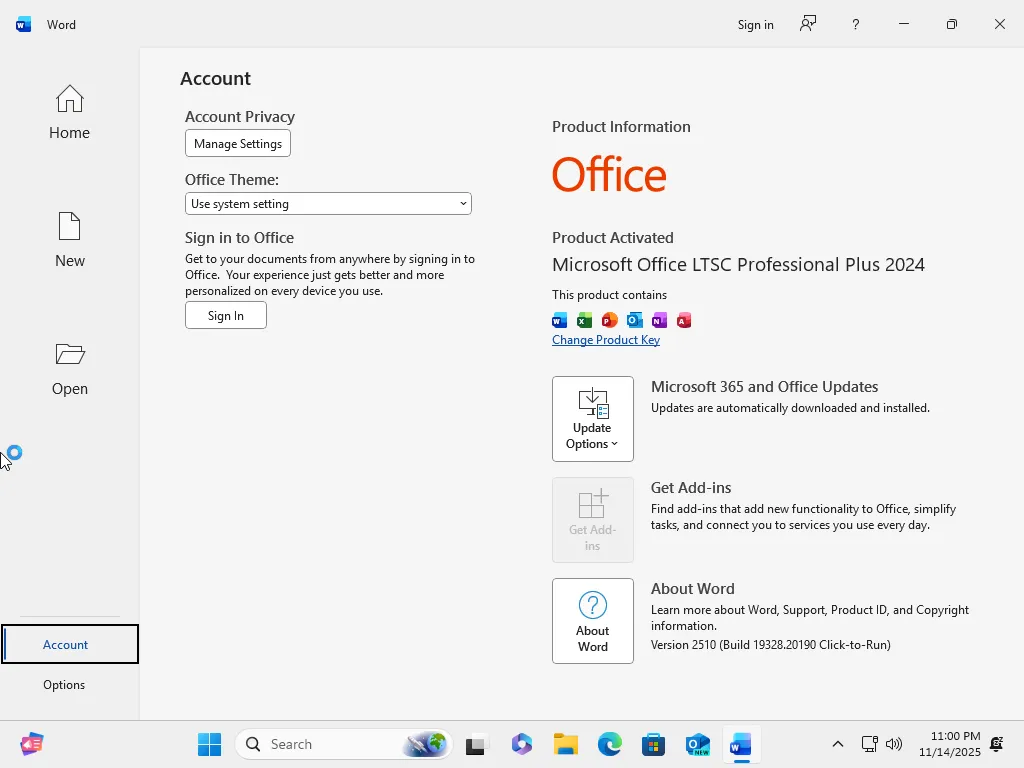The image size is (1024, 768).
Task: Click the Outlook product icon
Action: (634, 320)
